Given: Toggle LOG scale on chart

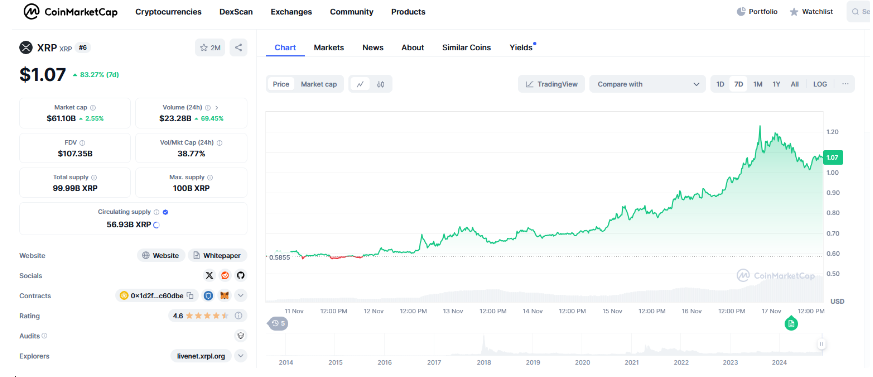Looking at the screenshot, I should coord(820,84).
